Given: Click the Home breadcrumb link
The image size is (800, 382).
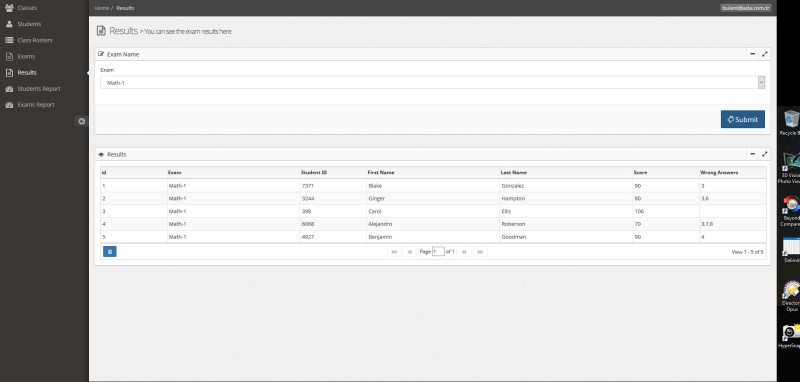Looking at the screenshot, I should 102,8.
